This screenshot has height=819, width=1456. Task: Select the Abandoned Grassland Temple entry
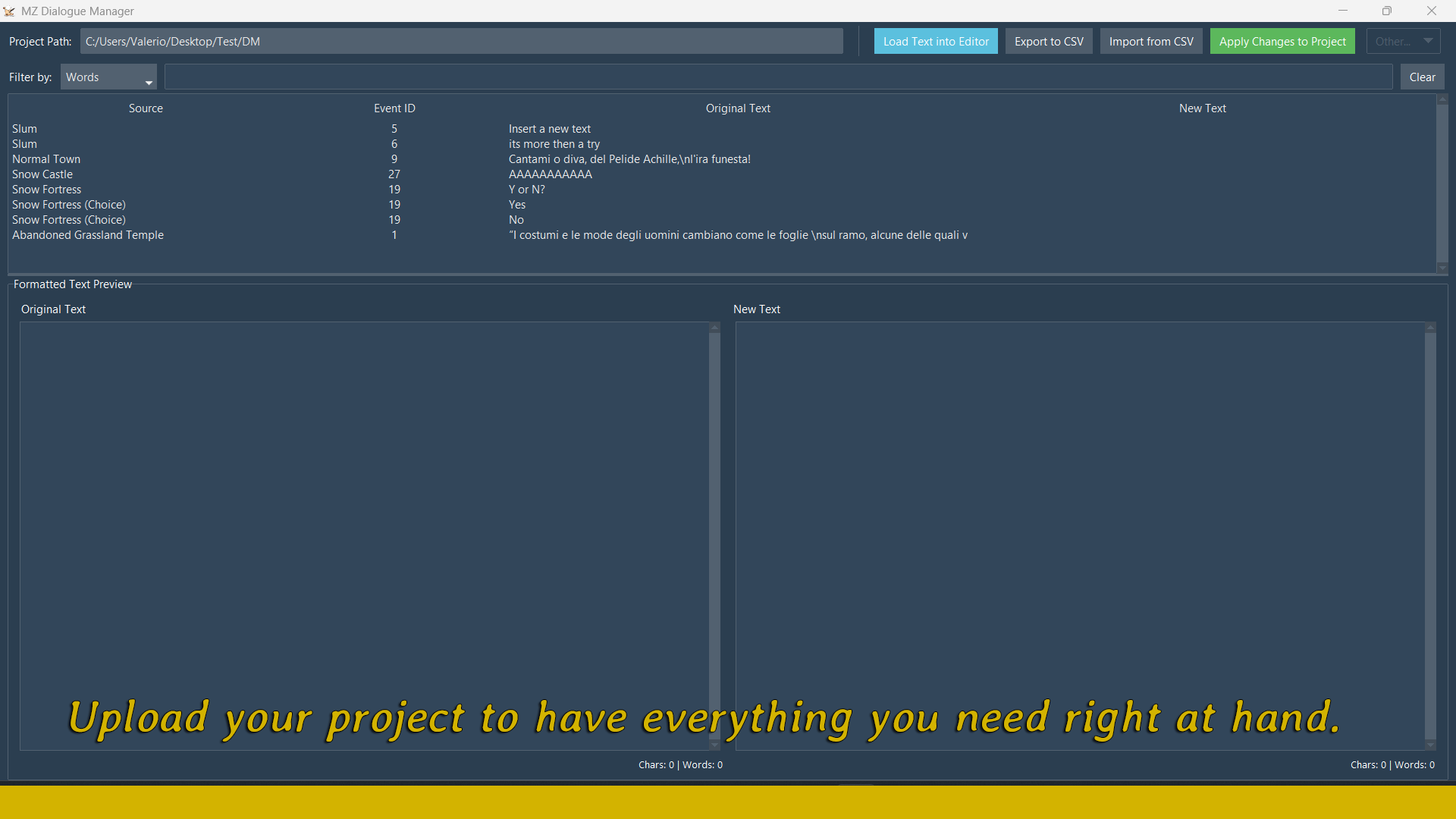click(x=88, y=235)
